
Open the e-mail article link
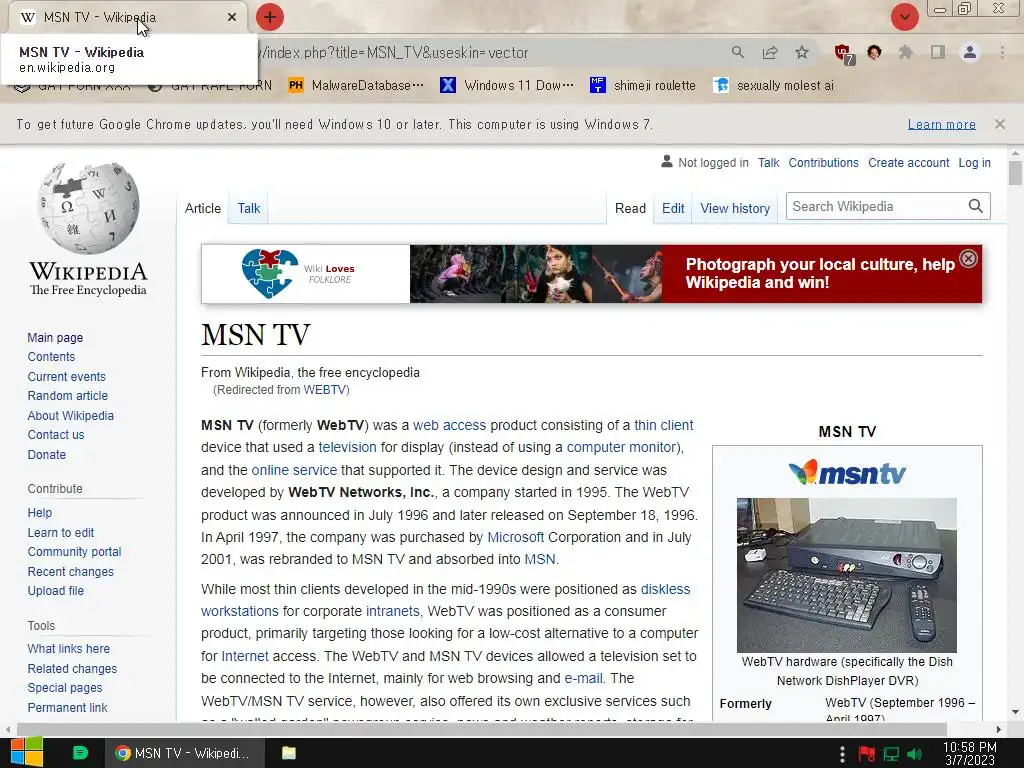(x=583, y=678)
